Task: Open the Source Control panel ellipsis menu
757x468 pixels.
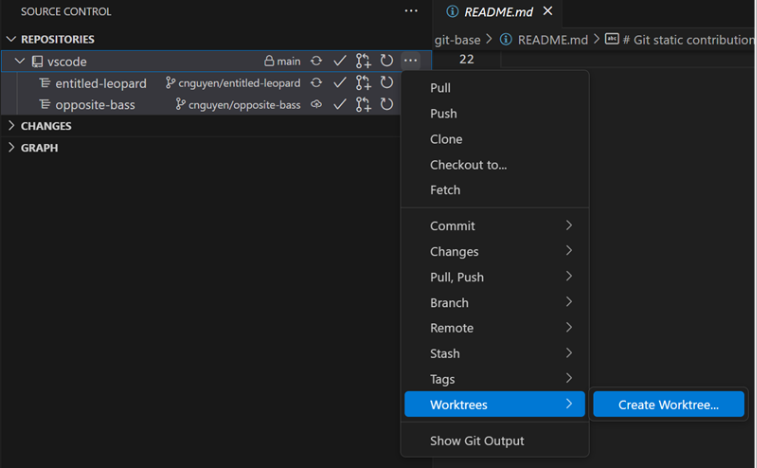Action: pos(411,11)
